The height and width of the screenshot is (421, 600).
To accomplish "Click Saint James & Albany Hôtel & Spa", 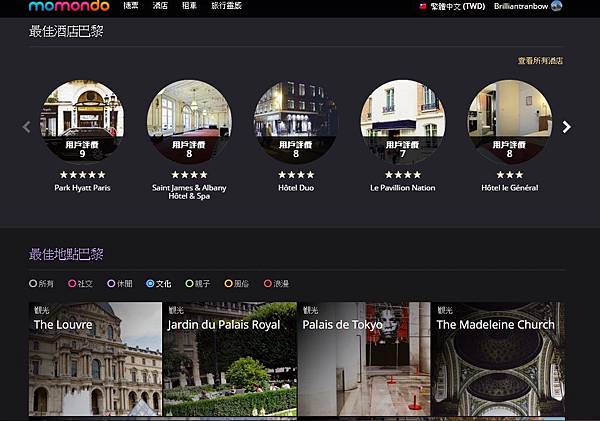I will click(189, 192).
